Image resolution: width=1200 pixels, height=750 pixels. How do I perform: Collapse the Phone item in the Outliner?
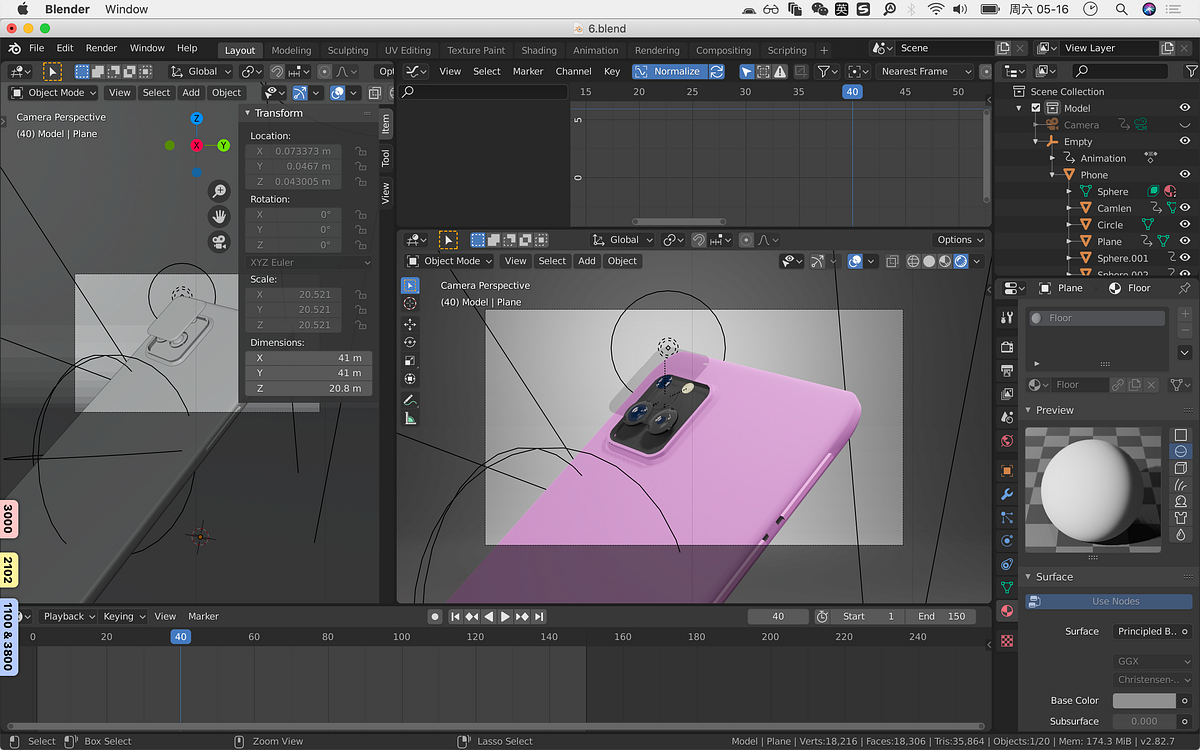[1052, 175]
